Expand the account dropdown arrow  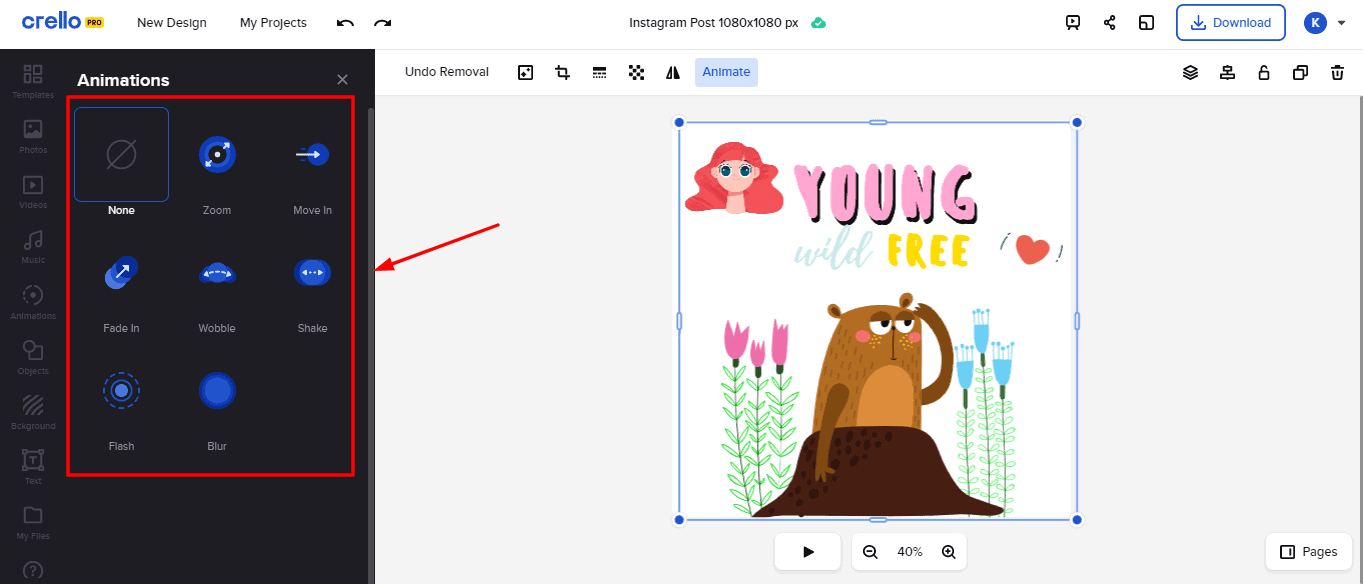(x=1341, y=23)
